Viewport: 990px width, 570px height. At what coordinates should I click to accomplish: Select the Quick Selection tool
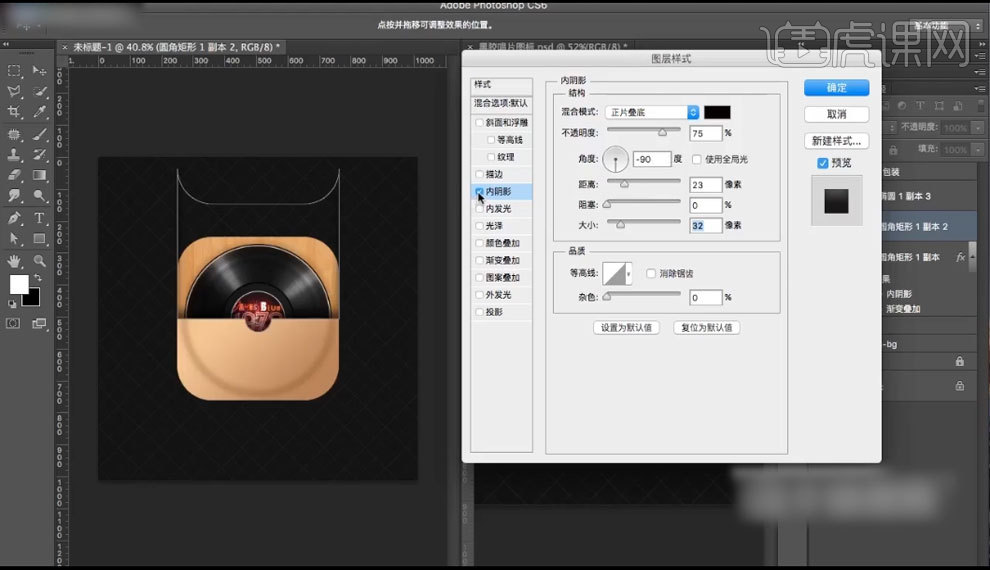pyautogui.click(x=39, y=92)
